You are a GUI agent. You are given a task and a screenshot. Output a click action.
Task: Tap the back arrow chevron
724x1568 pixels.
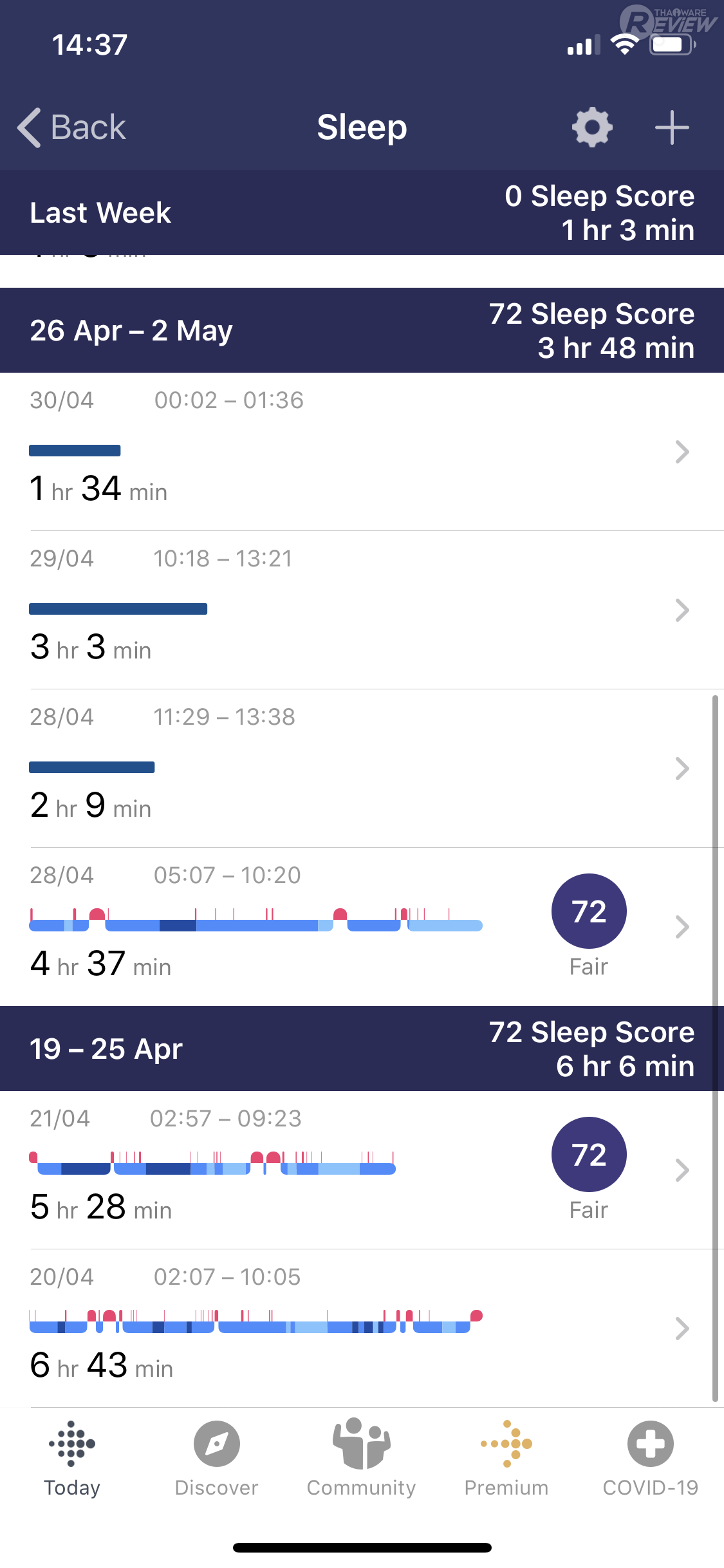pos(30,127)
